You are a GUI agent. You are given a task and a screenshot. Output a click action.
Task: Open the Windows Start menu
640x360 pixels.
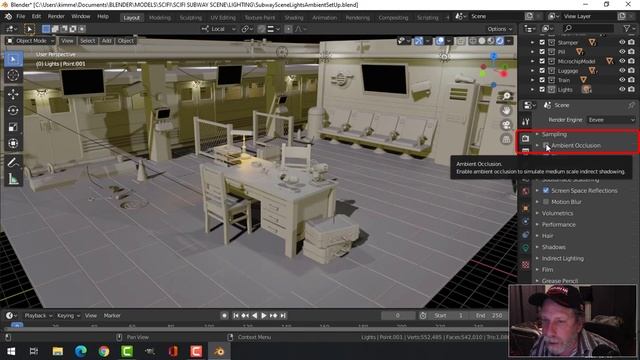pos(11,351)
